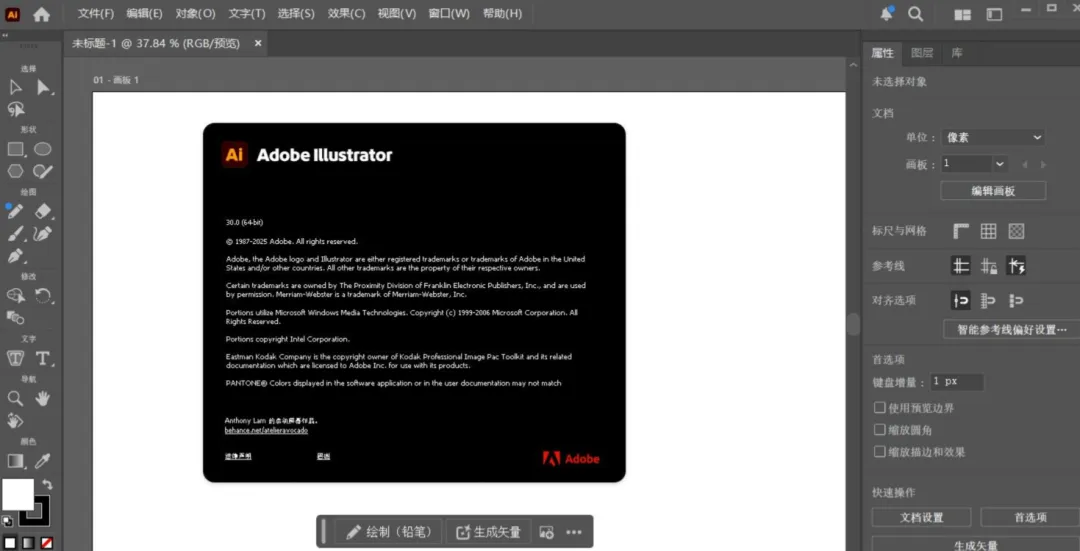Select the Touch Type tool
This screenshot has height=551, width=1080.
pos(15,358)
